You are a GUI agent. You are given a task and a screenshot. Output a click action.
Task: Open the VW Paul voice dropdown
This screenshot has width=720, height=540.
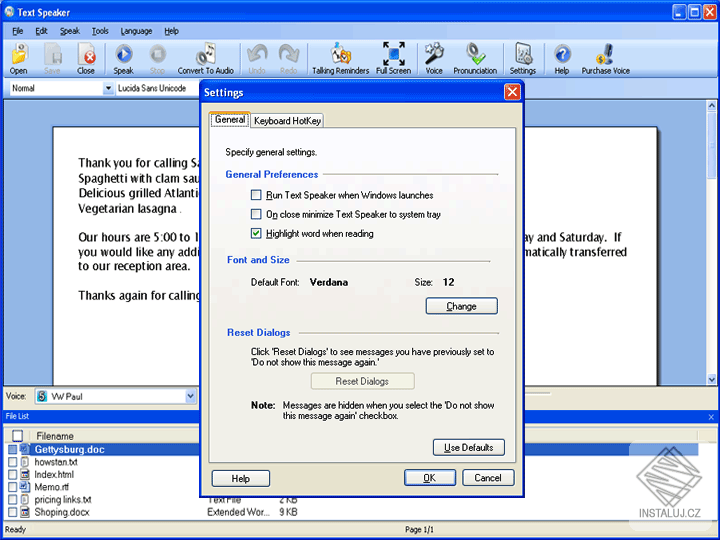tap(190, 396)
